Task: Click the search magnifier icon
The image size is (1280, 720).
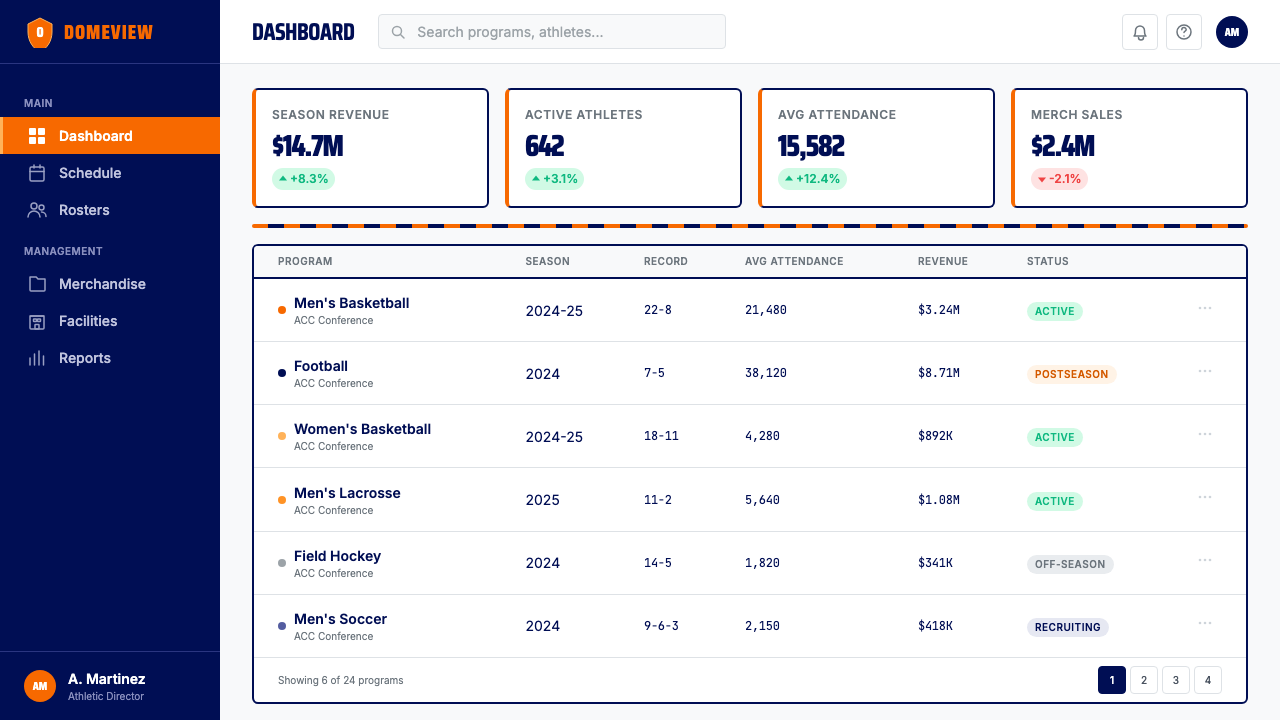Action: coord(398,32)
